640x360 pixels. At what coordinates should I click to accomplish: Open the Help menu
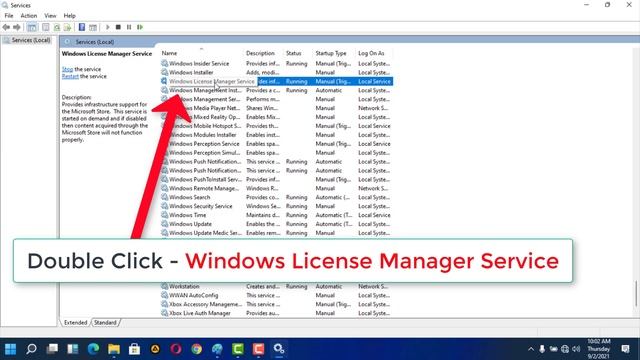click(69, 16)
